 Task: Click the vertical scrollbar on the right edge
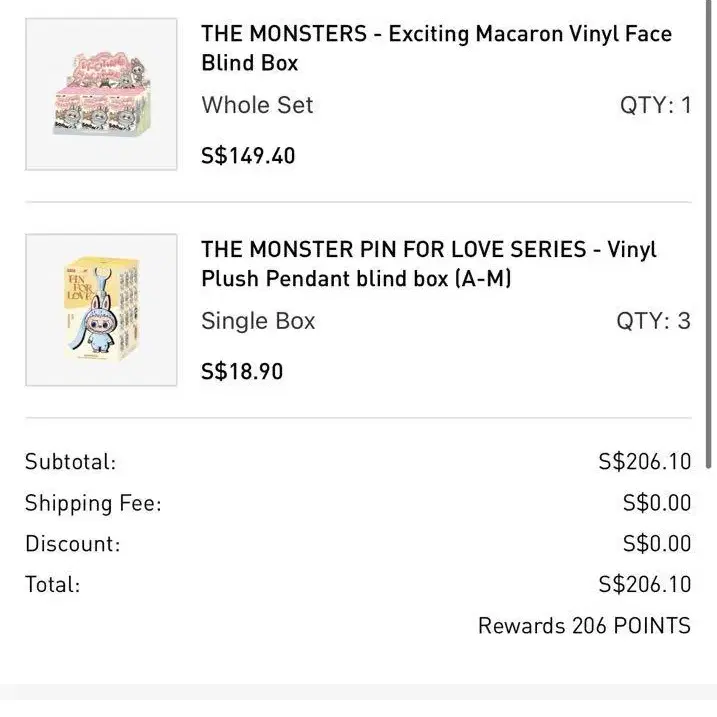[711, 230]
